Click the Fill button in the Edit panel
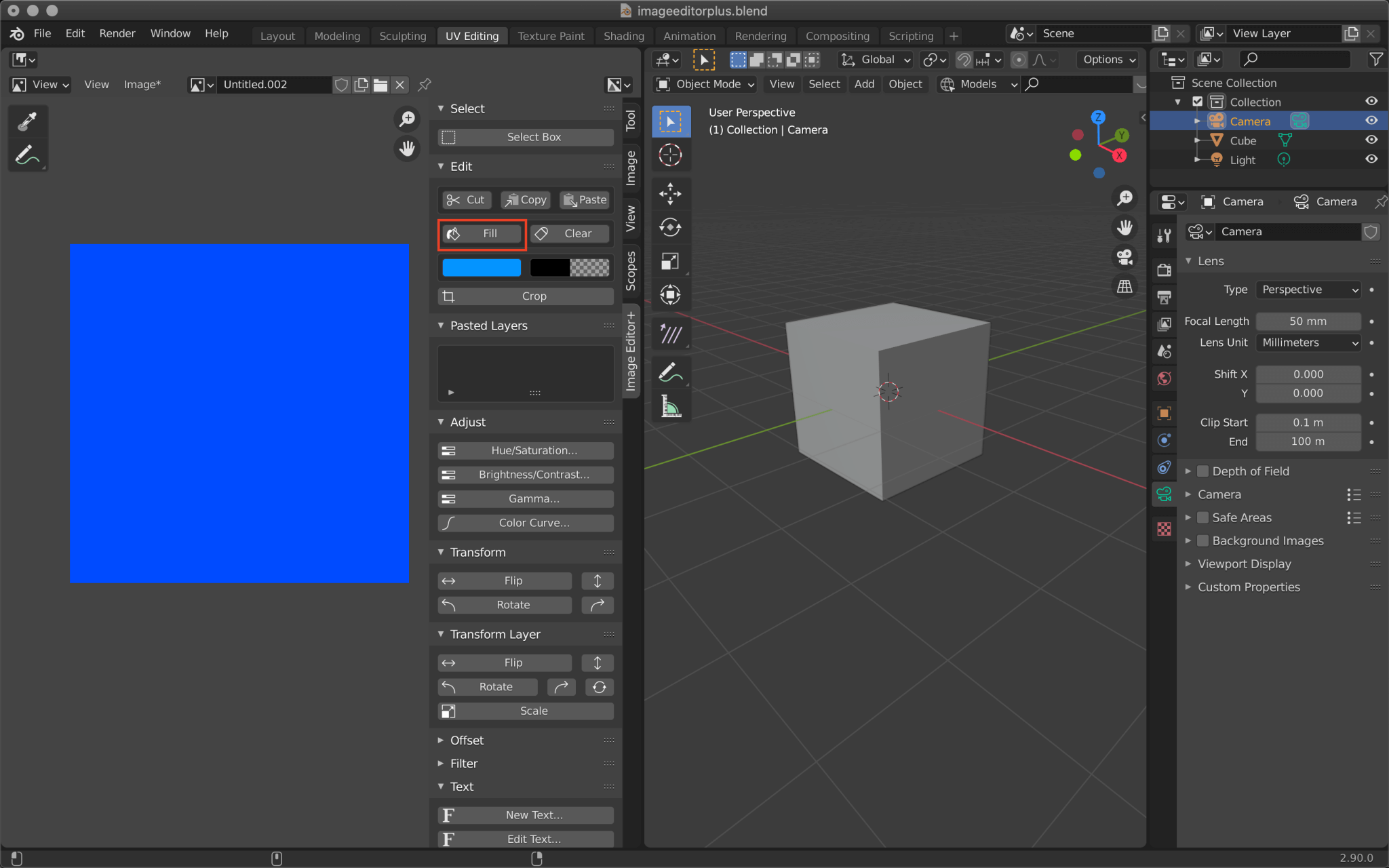Image resolution: width=1389 pixels, height=868 pixels. click(x=482, y=233)
